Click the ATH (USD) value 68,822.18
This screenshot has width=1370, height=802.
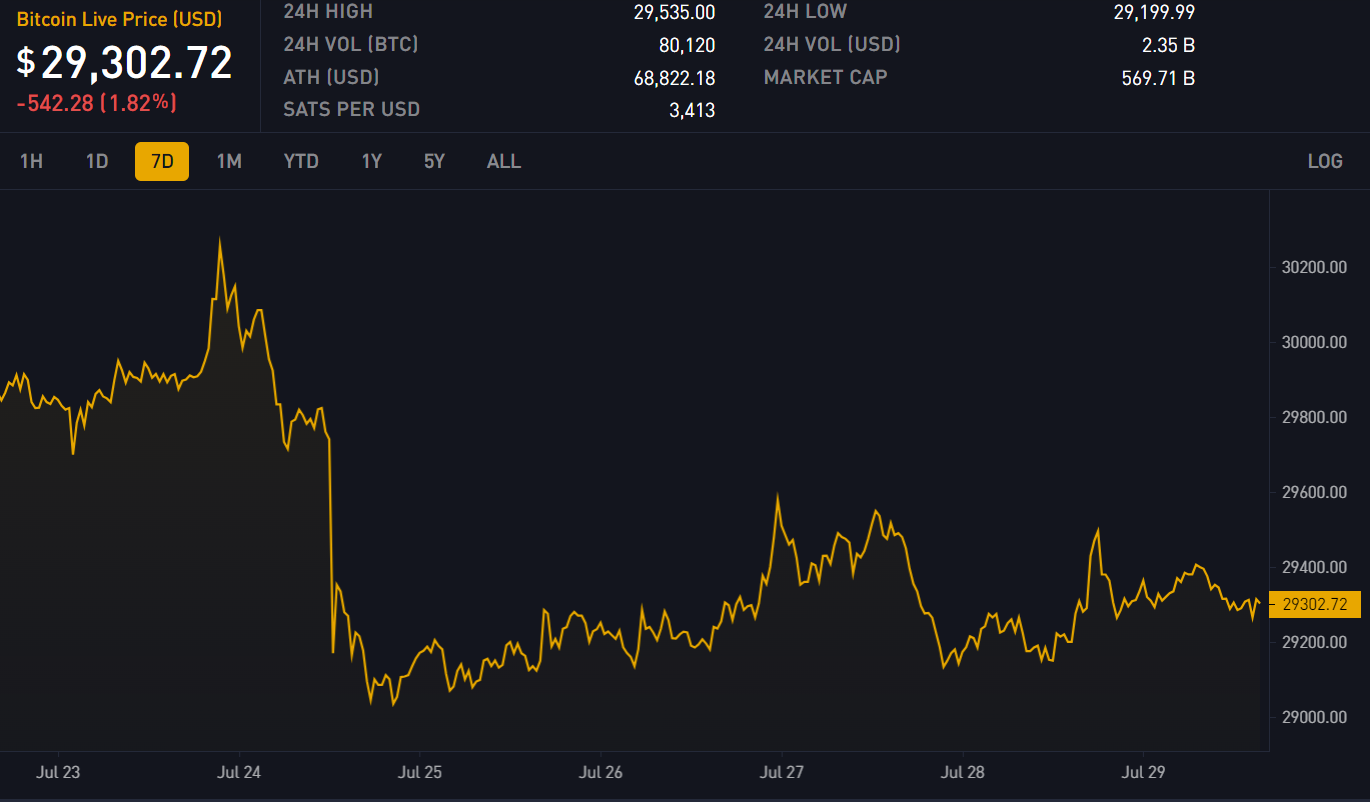[674, 78]
